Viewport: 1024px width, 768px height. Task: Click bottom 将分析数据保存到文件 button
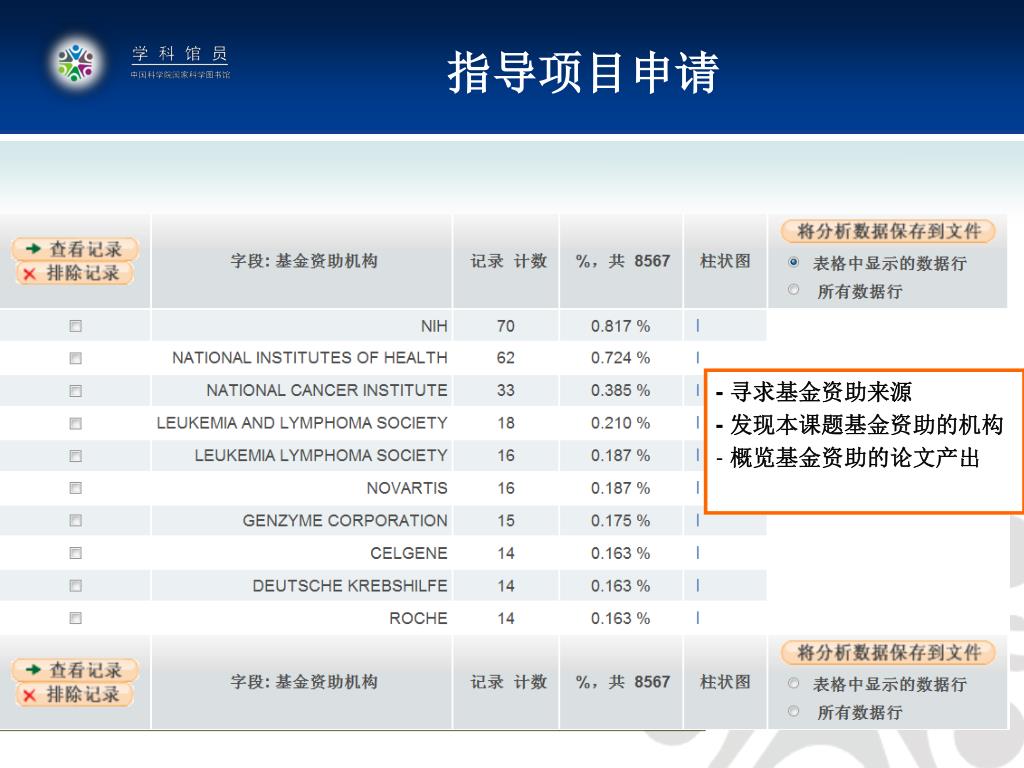point(888,652)
